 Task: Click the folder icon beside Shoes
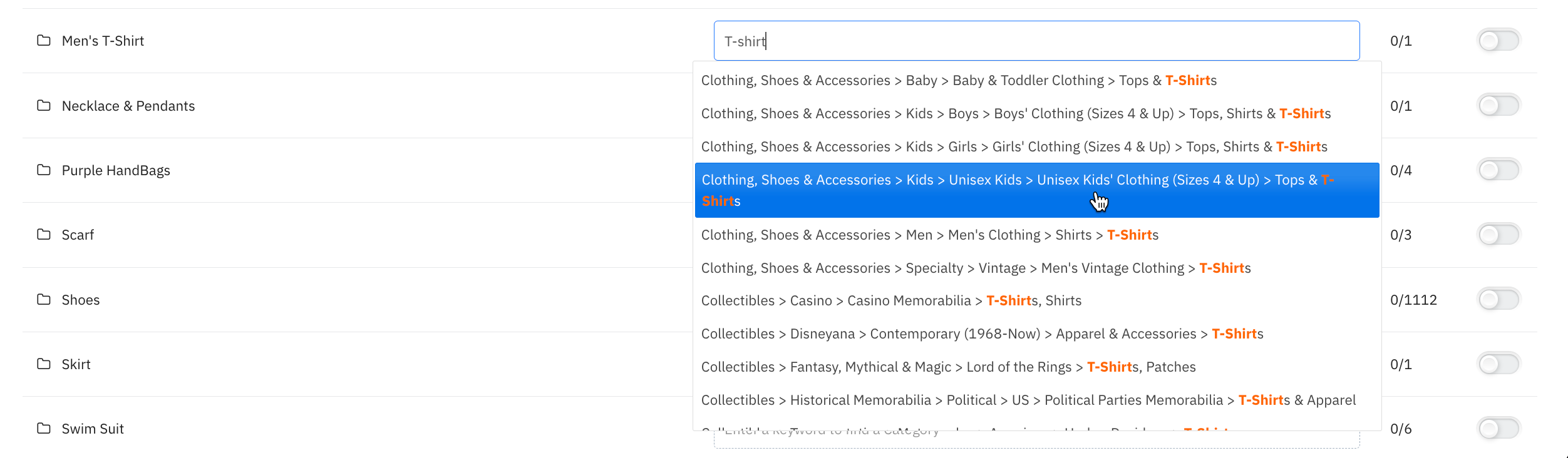point(44,300)
